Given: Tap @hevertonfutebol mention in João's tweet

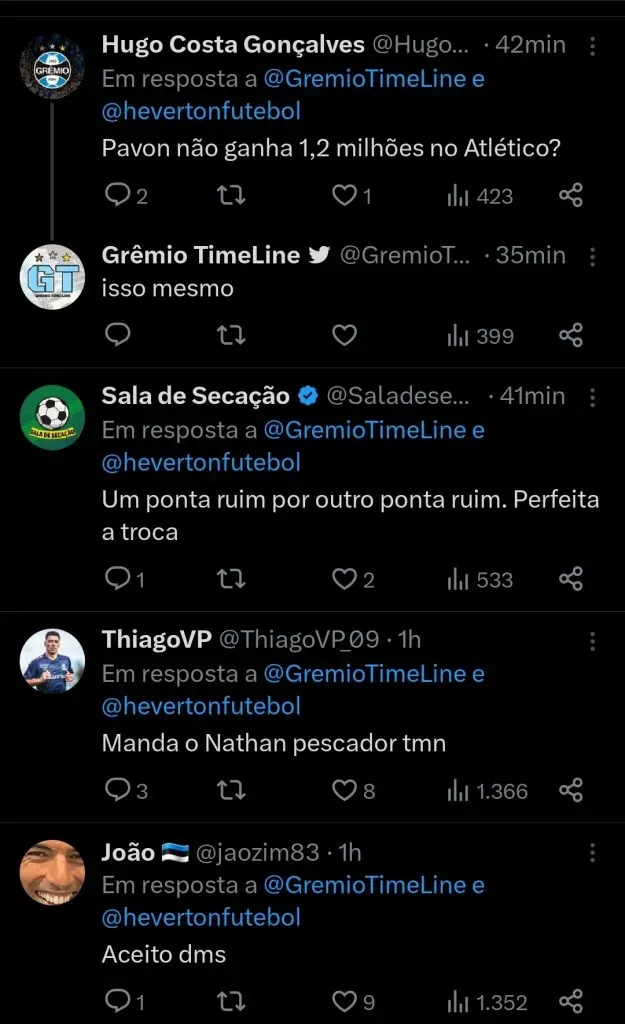Looking at the screenshot, I should point(201,917).
